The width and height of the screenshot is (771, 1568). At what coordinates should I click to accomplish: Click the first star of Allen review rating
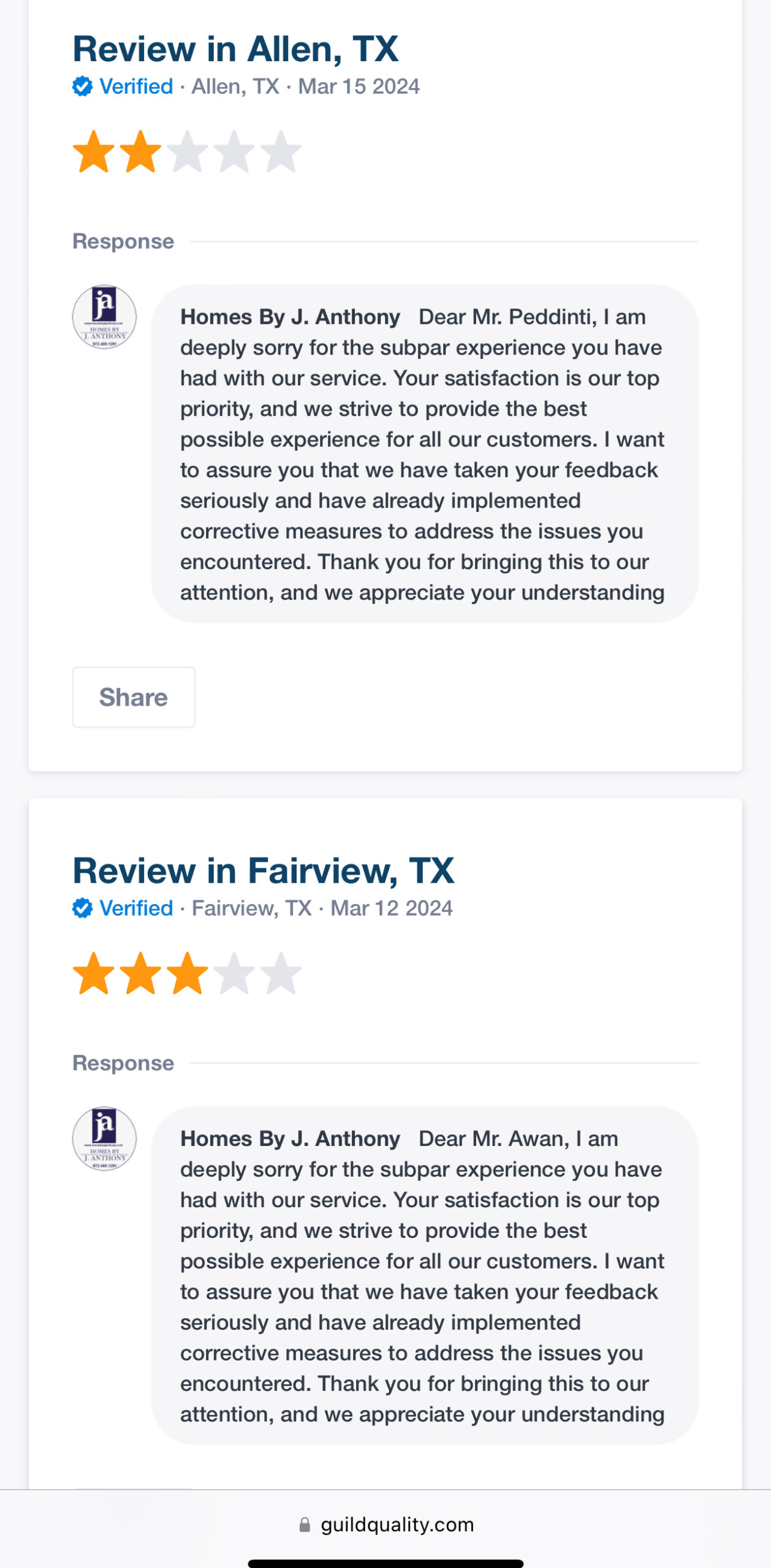[x=94, y=151]
